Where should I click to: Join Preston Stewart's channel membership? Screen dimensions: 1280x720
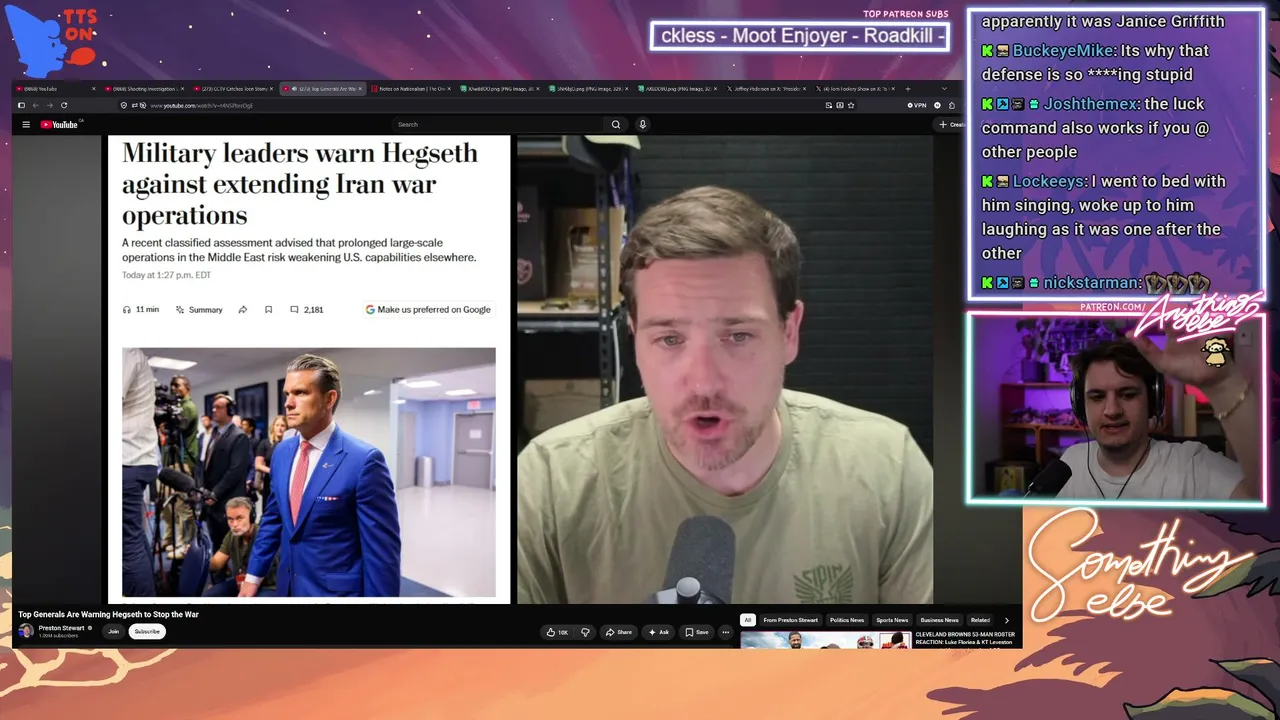pyautogui.click(x=113, y=632)
